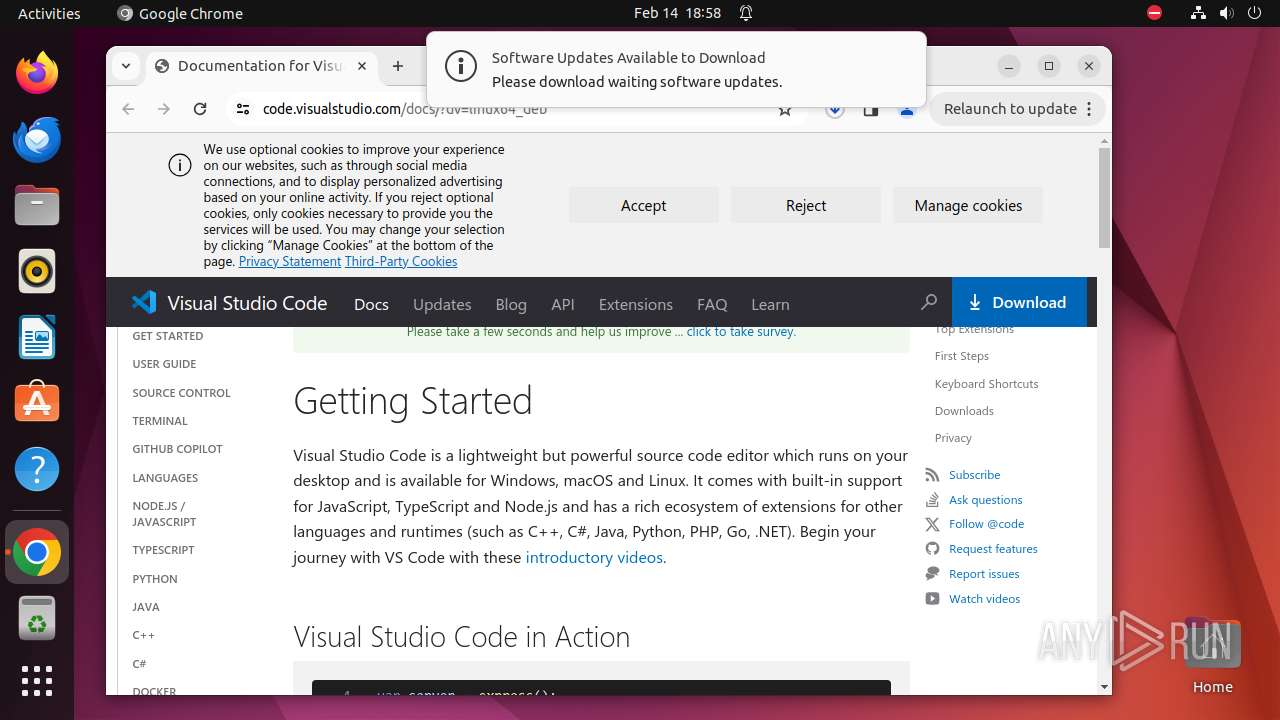Open Relaunch to update menu
This screenshot has height=720, width=1280.
[1018, 109]
